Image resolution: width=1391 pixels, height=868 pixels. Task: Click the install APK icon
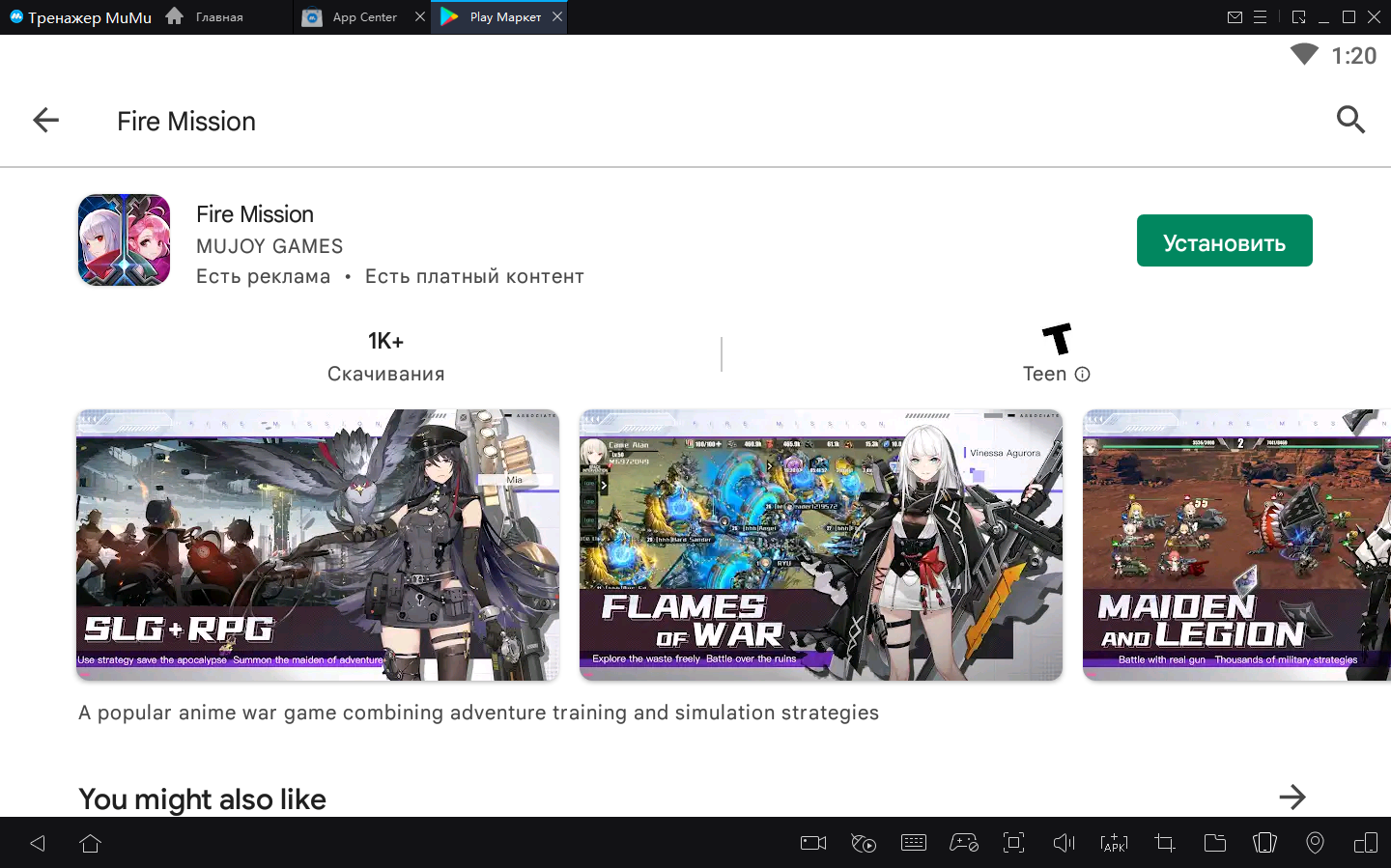[1114, 843]
